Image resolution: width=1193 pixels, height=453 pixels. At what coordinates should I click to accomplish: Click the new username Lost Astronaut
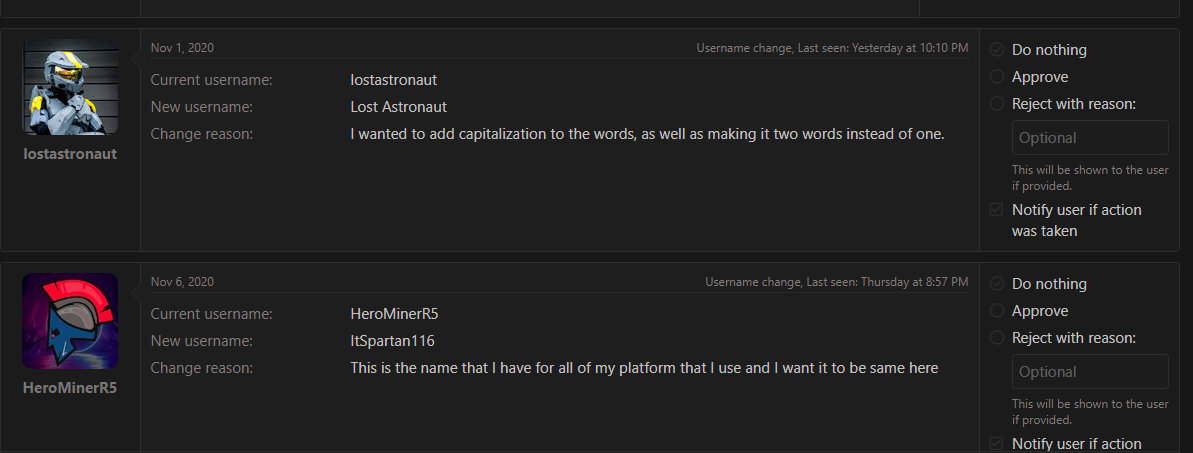pos(398,107)
